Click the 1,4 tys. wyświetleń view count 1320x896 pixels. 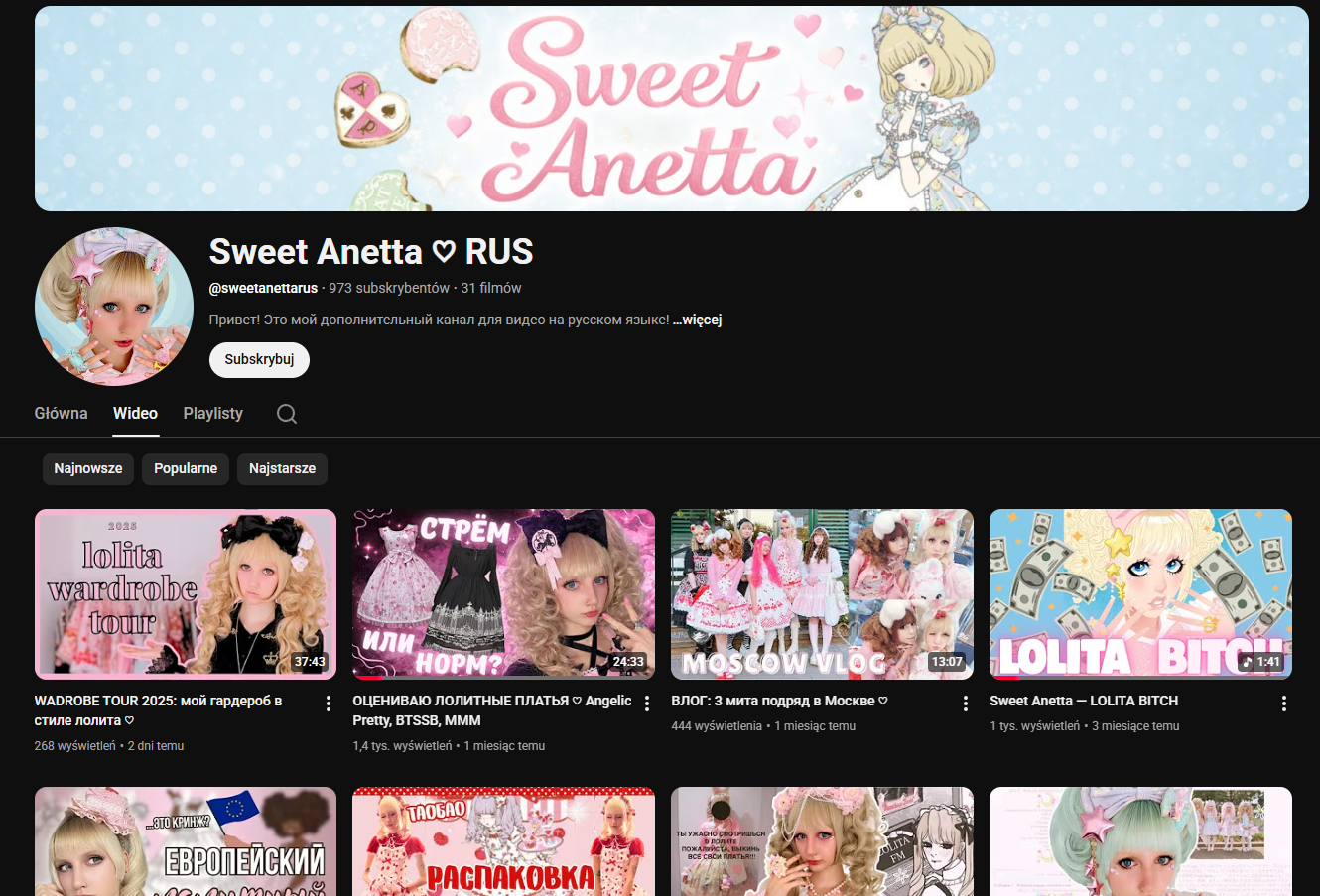[x=402, y=746]
